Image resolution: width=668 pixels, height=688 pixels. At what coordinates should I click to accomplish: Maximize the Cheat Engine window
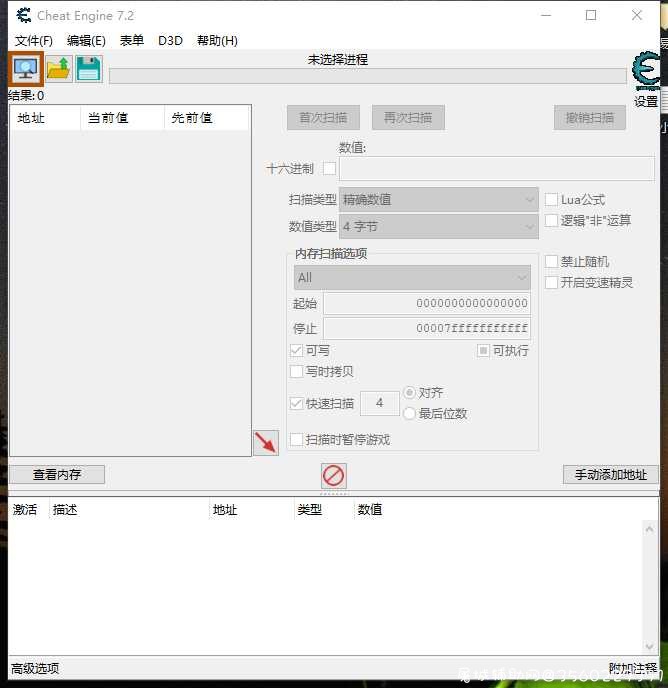pos(591,15)
